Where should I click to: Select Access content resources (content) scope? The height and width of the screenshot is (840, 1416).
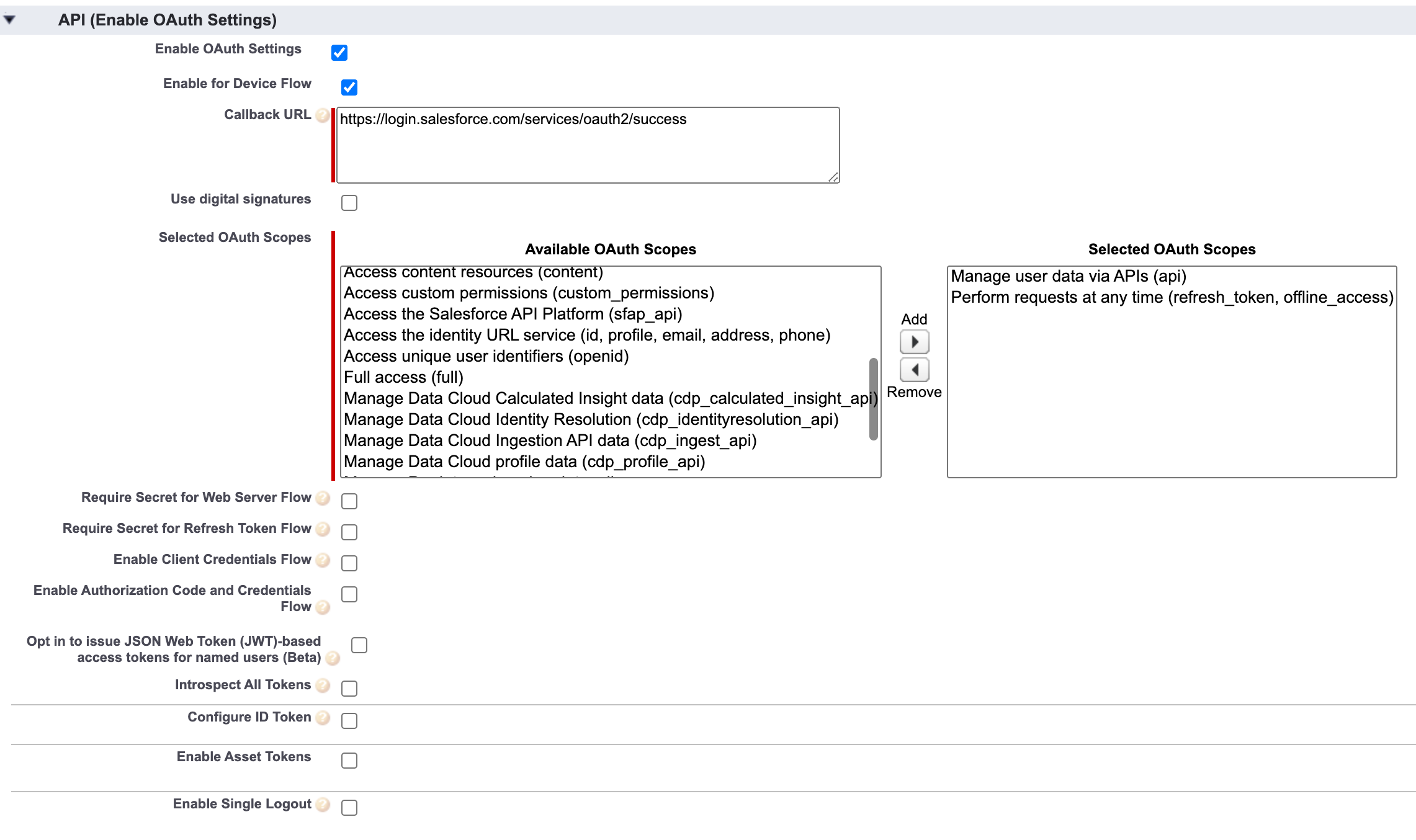coord(473,272)
